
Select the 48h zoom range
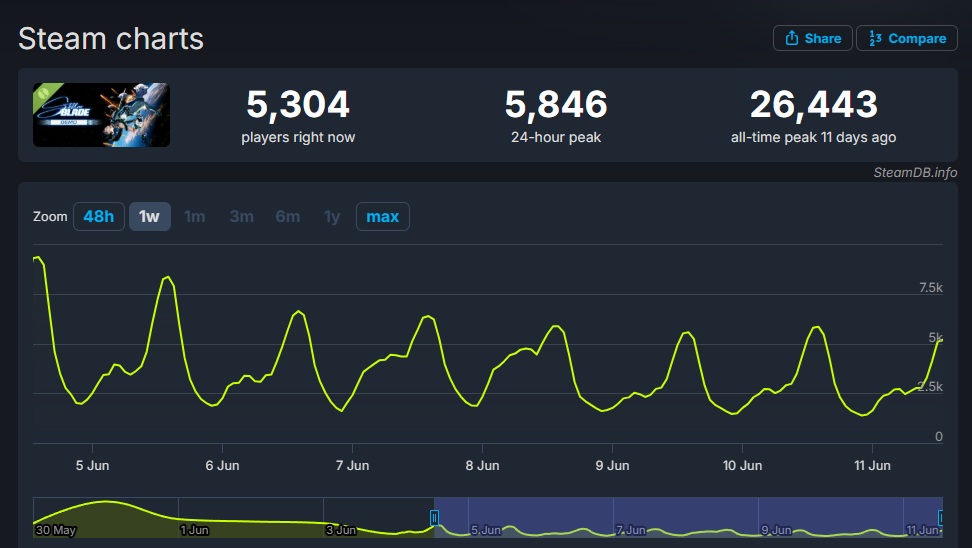pyautogui.click(x=99, y=216)
